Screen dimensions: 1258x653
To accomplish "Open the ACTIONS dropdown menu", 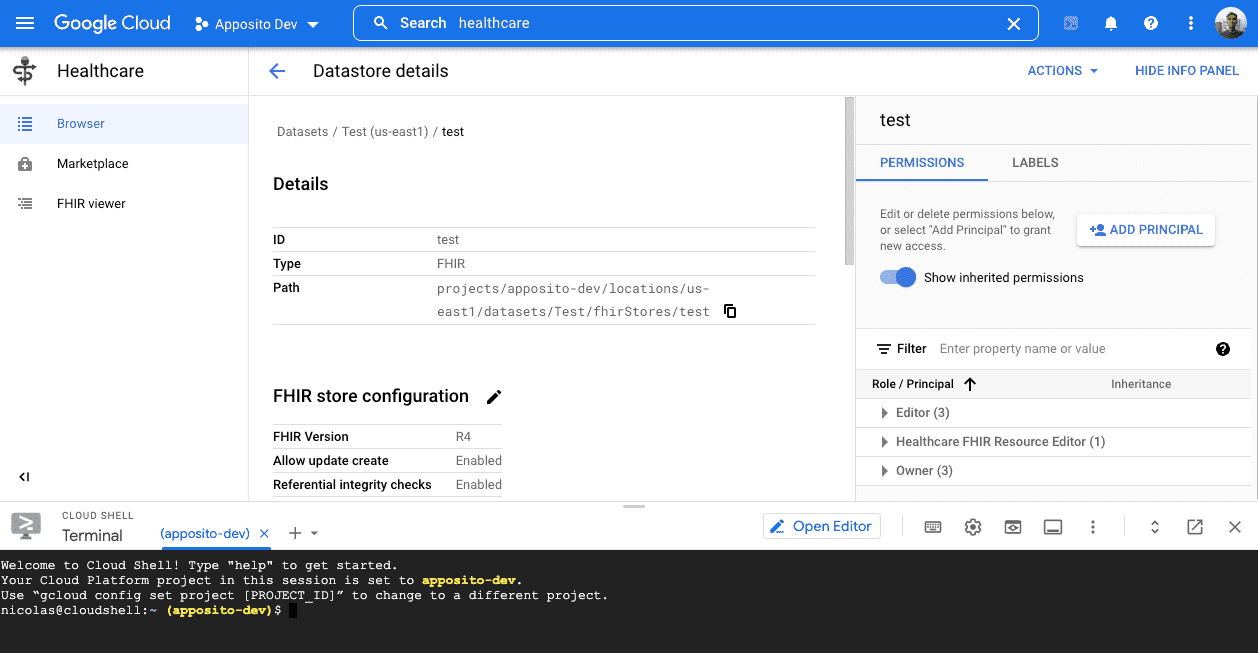I will (1062, 71).
